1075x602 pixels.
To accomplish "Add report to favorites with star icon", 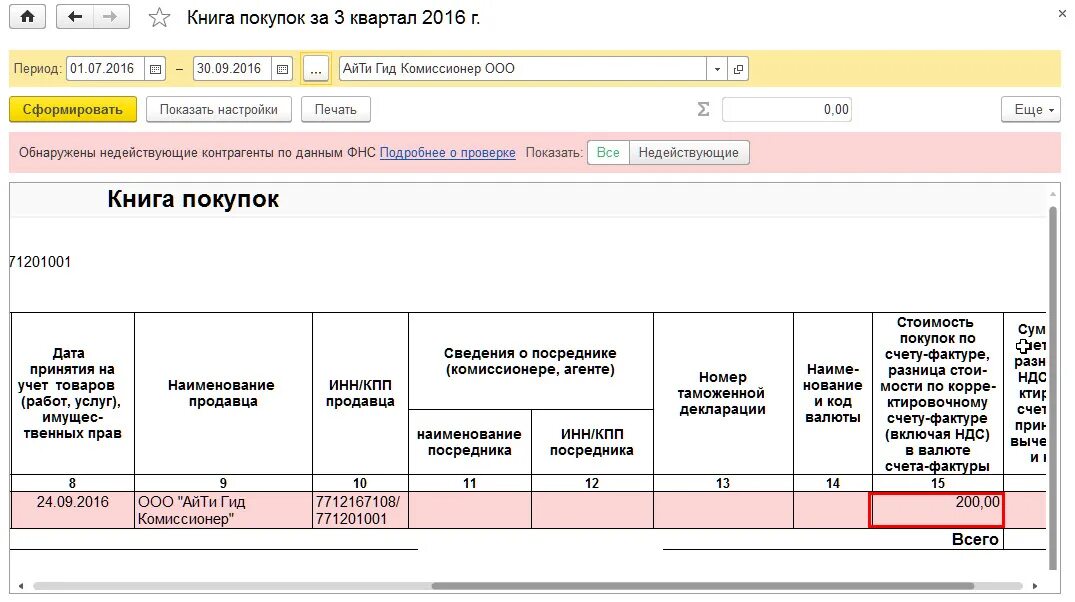I will pyautogui.click(x=159, y=18).
